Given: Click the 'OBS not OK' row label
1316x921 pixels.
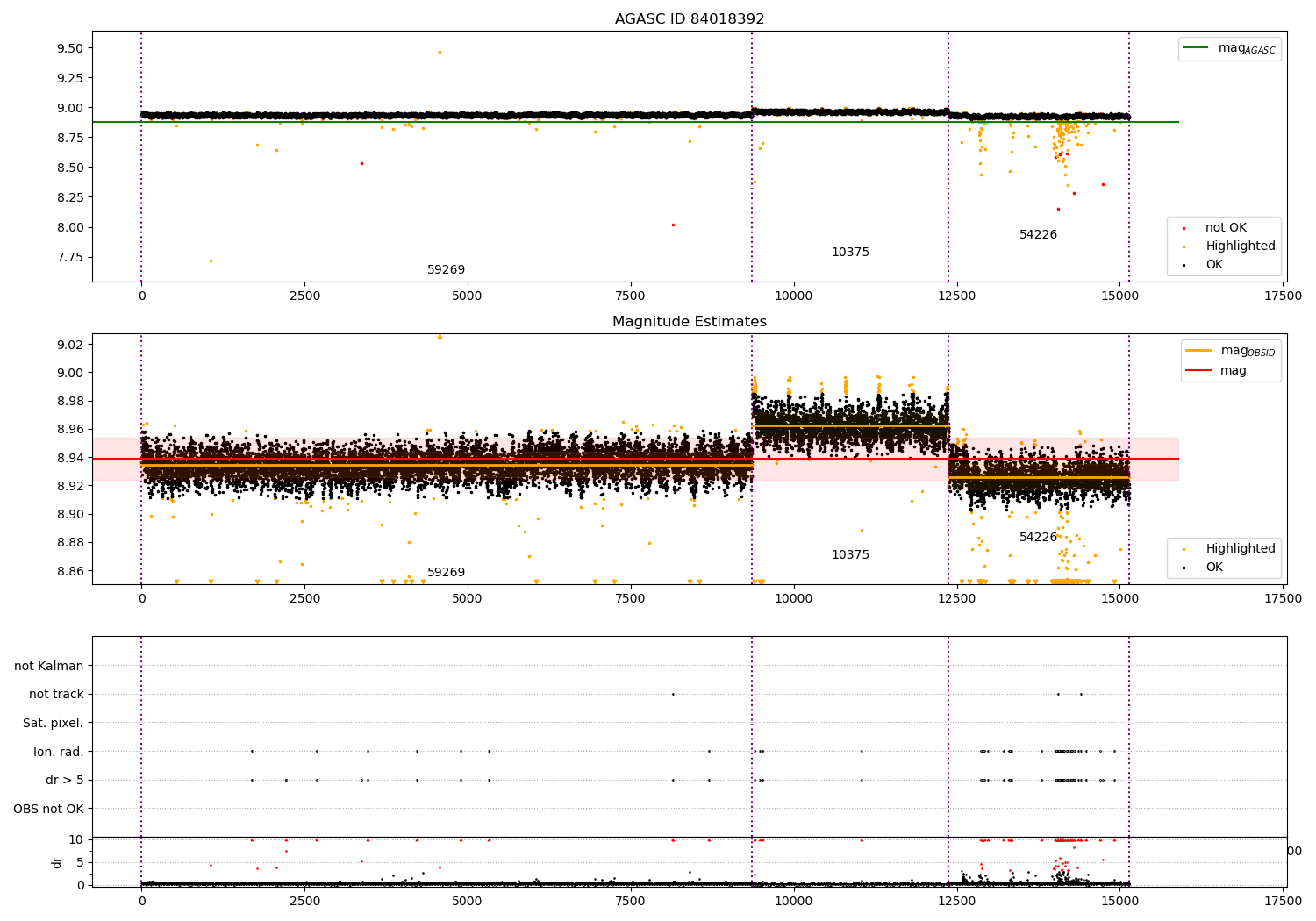Looking at the screenshot, I should coord(49,809).
